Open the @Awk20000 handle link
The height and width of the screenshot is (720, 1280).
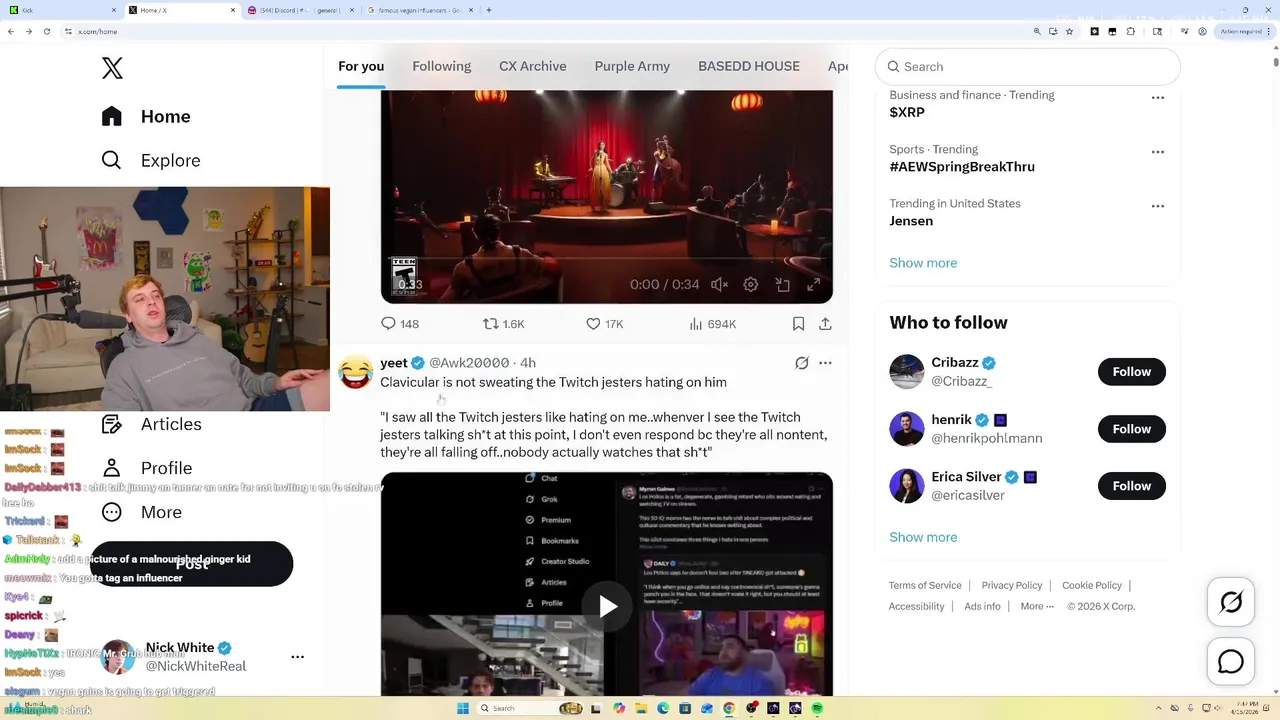coord(469,363)
